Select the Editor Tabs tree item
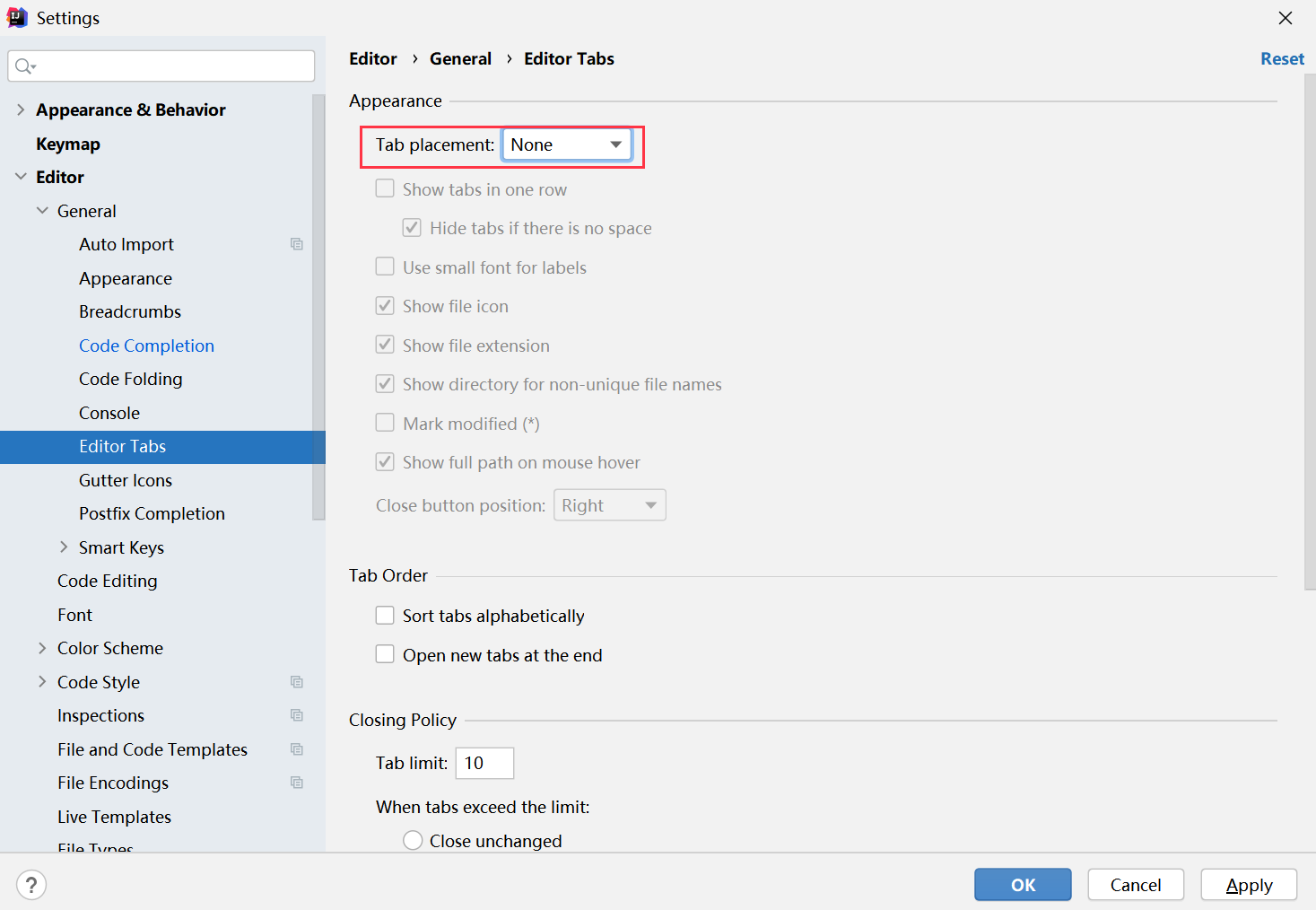 coord(162,447)
